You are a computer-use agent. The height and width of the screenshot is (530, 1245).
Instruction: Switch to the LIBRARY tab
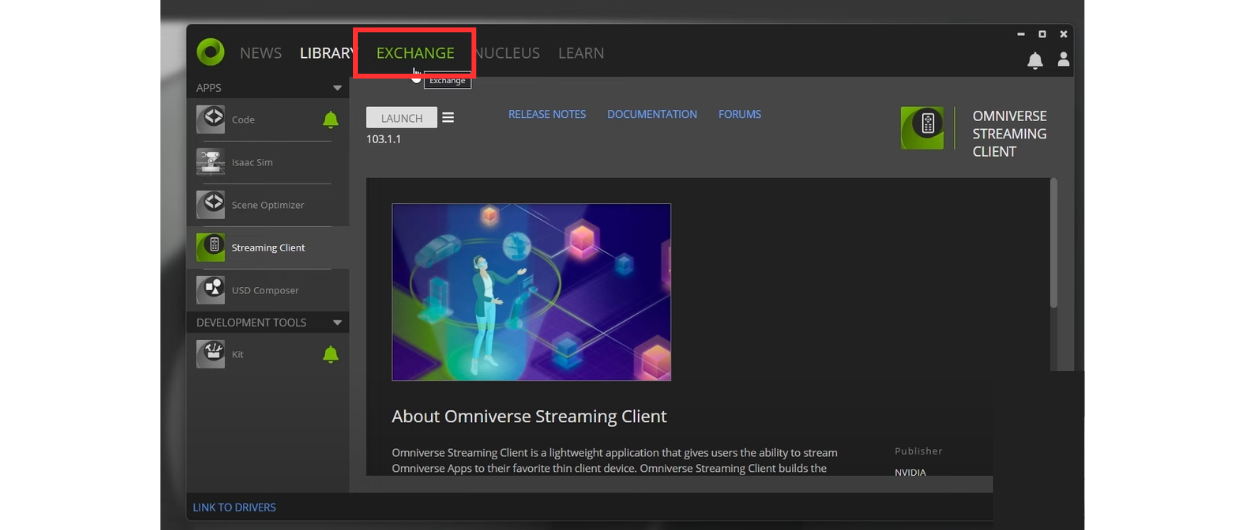click(x=327, y=53)
